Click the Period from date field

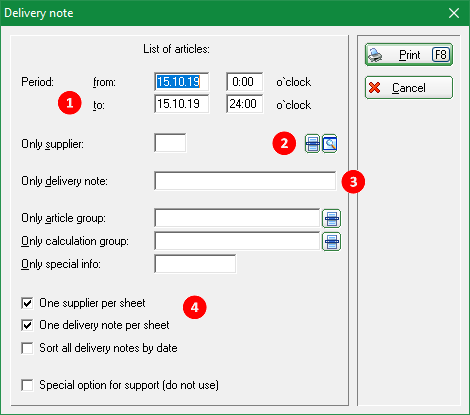coord(182,82)
